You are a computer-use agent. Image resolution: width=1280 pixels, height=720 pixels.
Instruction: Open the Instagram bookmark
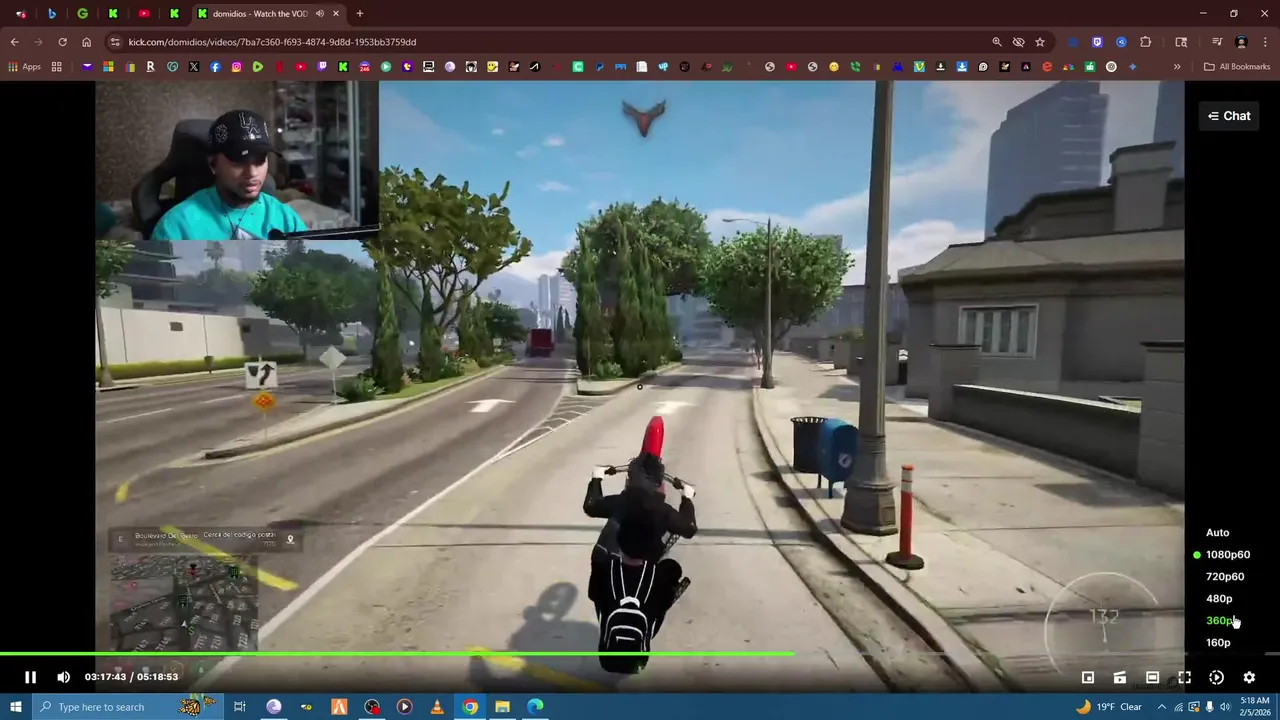click(x=236, y=67)
